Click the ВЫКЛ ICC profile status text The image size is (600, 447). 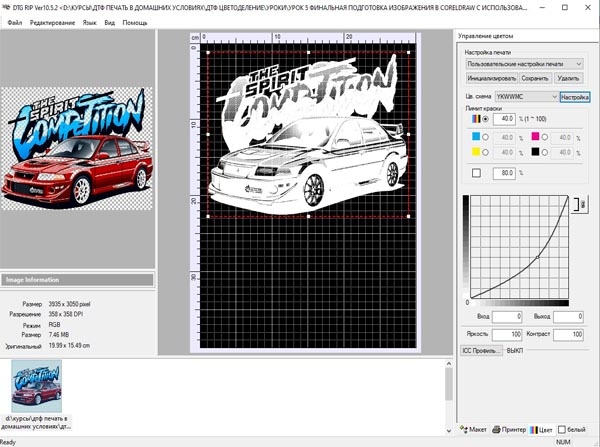pyautogui.click(x=515, y=351)
